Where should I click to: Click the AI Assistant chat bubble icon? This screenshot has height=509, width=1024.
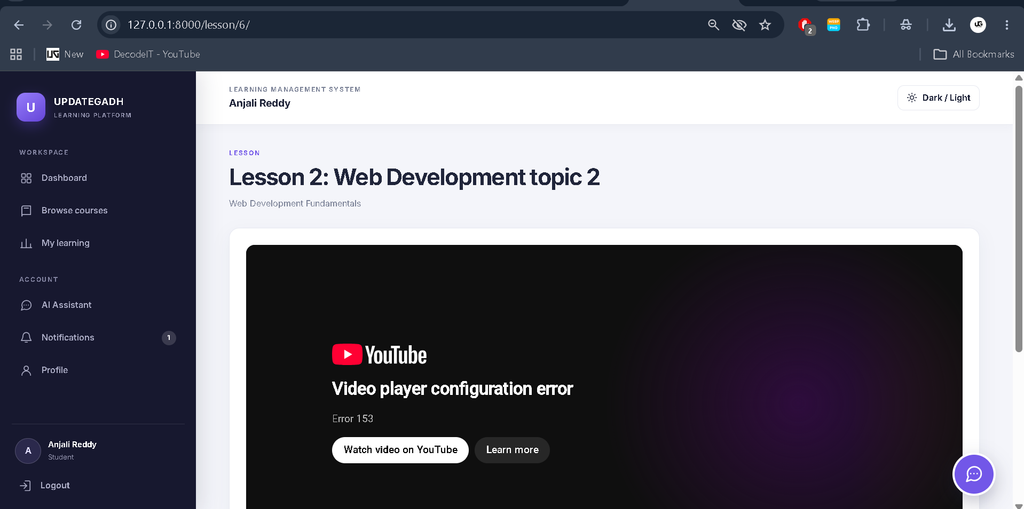[x=26, y=305]
